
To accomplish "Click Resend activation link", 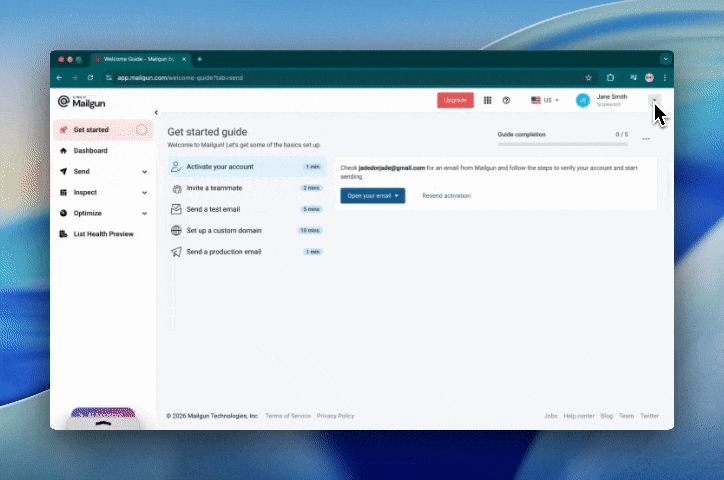I will 446,196.
